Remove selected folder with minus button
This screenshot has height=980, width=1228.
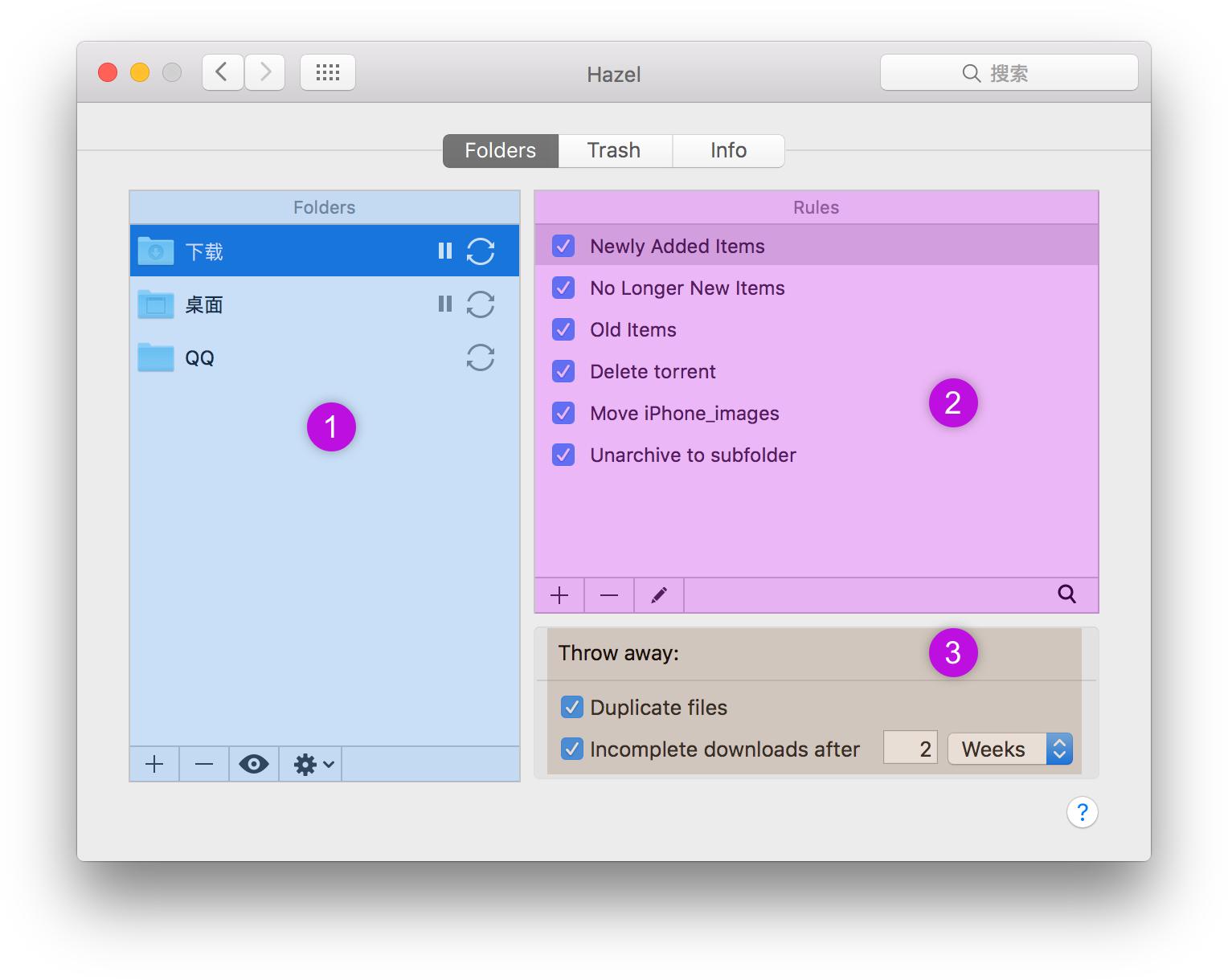point(204,764)
